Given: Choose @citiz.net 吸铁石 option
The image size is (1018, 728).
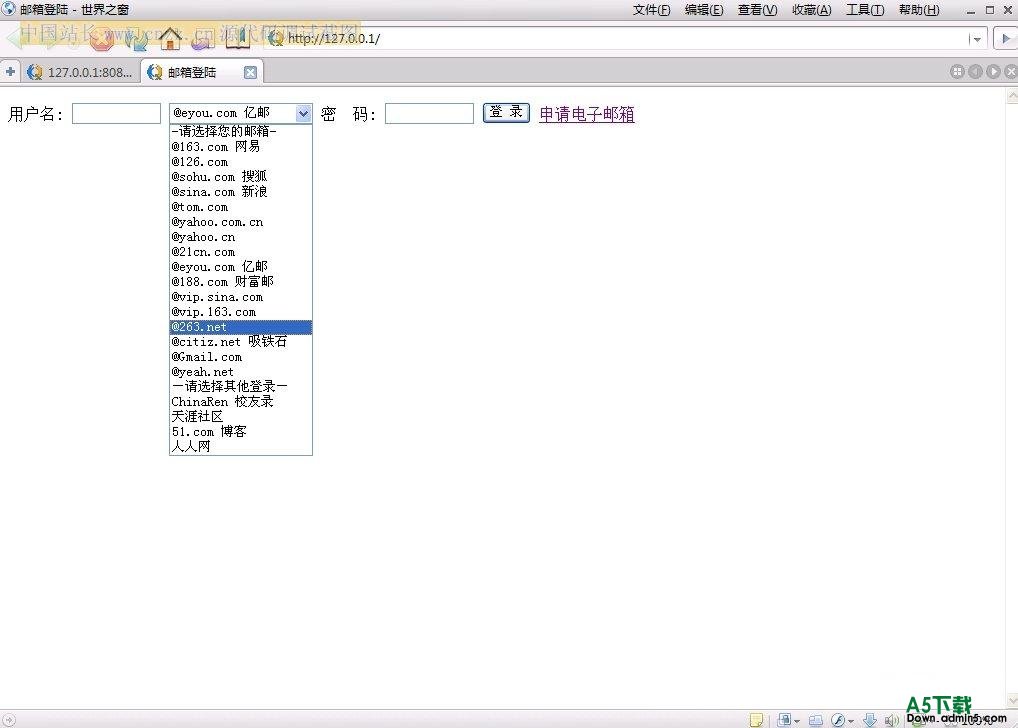Looking at the screenshot, I should click(241, 342).
